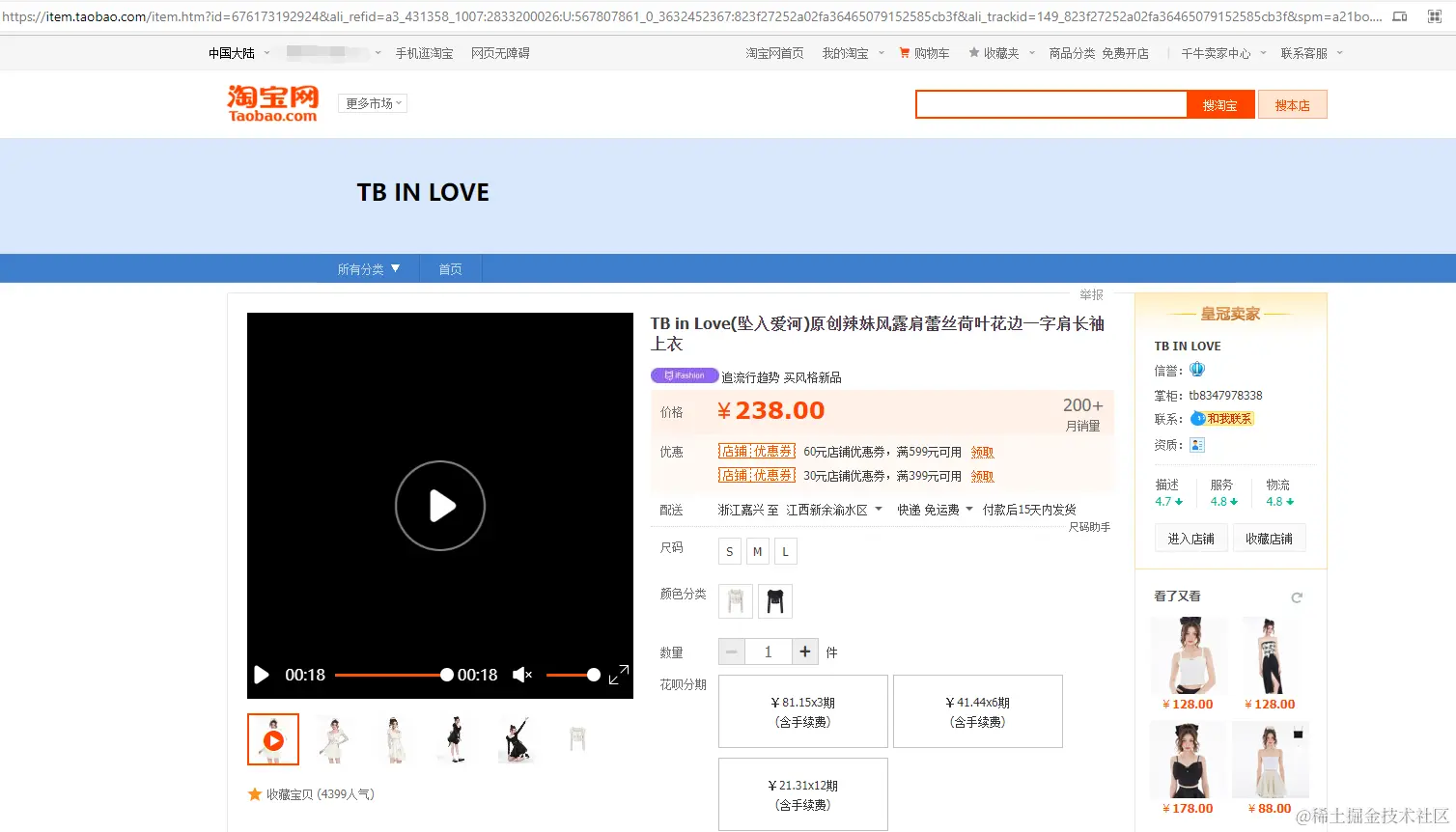1456x832 pixels.
Task: Open the 所有分类 category dropdown
Action: point(368,269)
